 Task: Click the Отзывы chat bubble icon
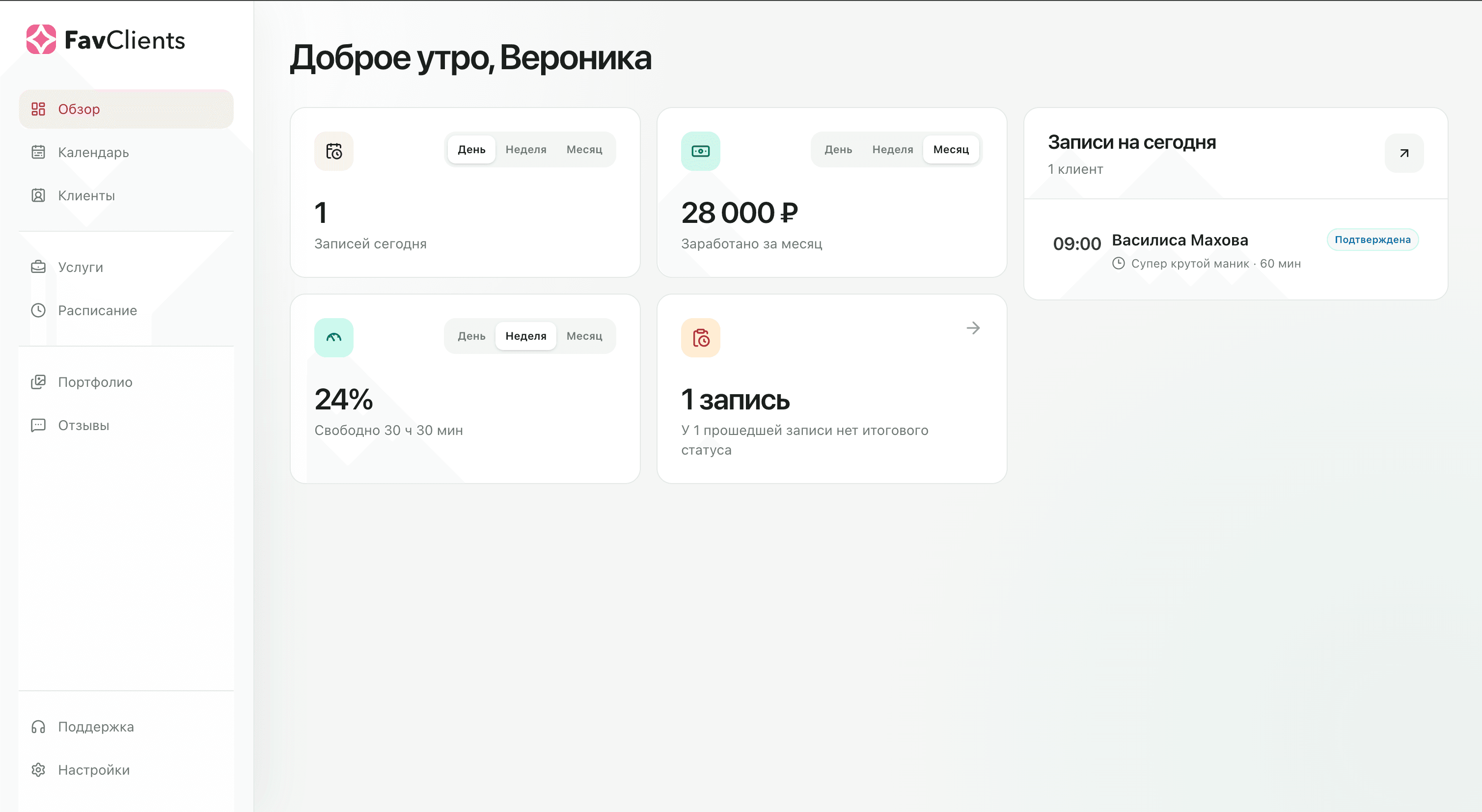click(x=38, y=426)
